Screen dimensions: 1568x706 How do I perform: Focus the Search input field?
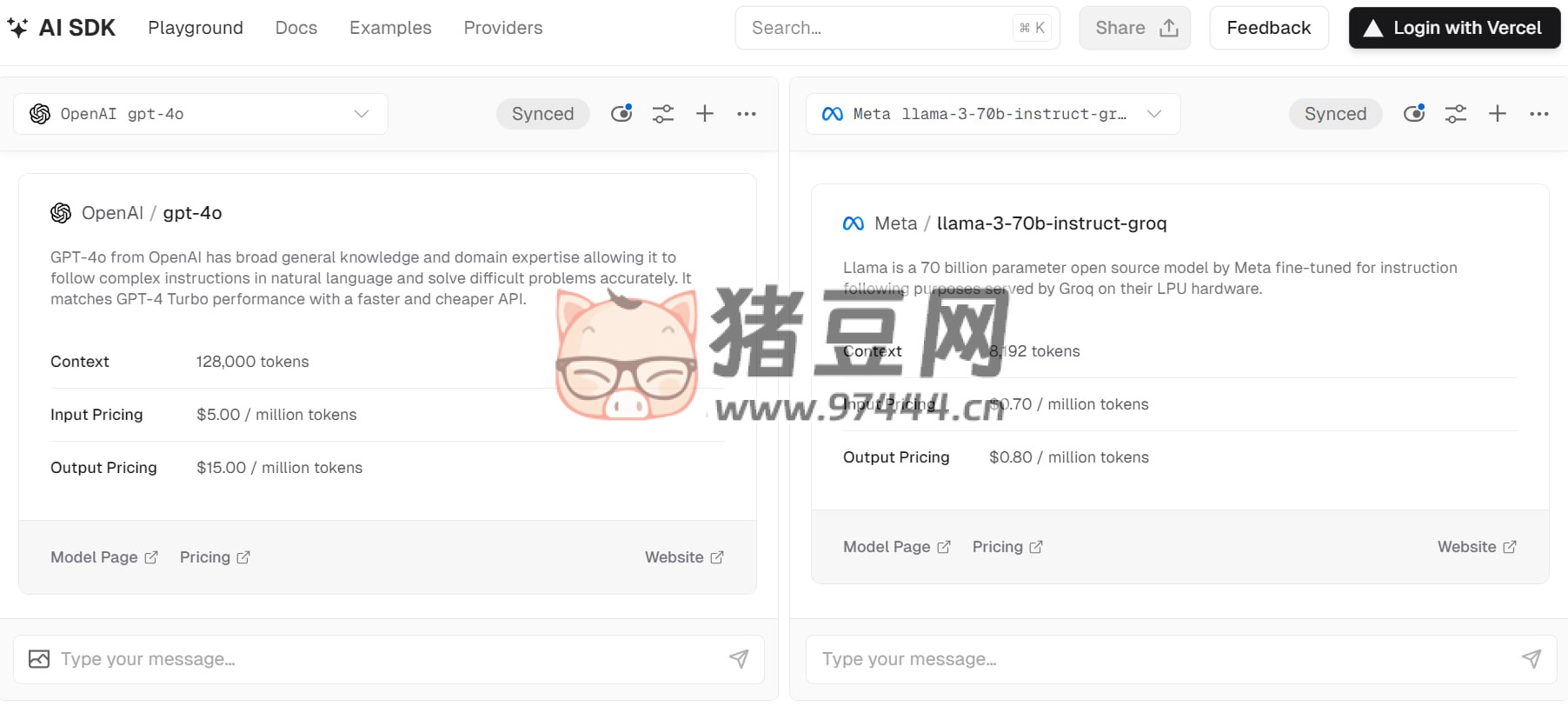click(x=897, y=28)
